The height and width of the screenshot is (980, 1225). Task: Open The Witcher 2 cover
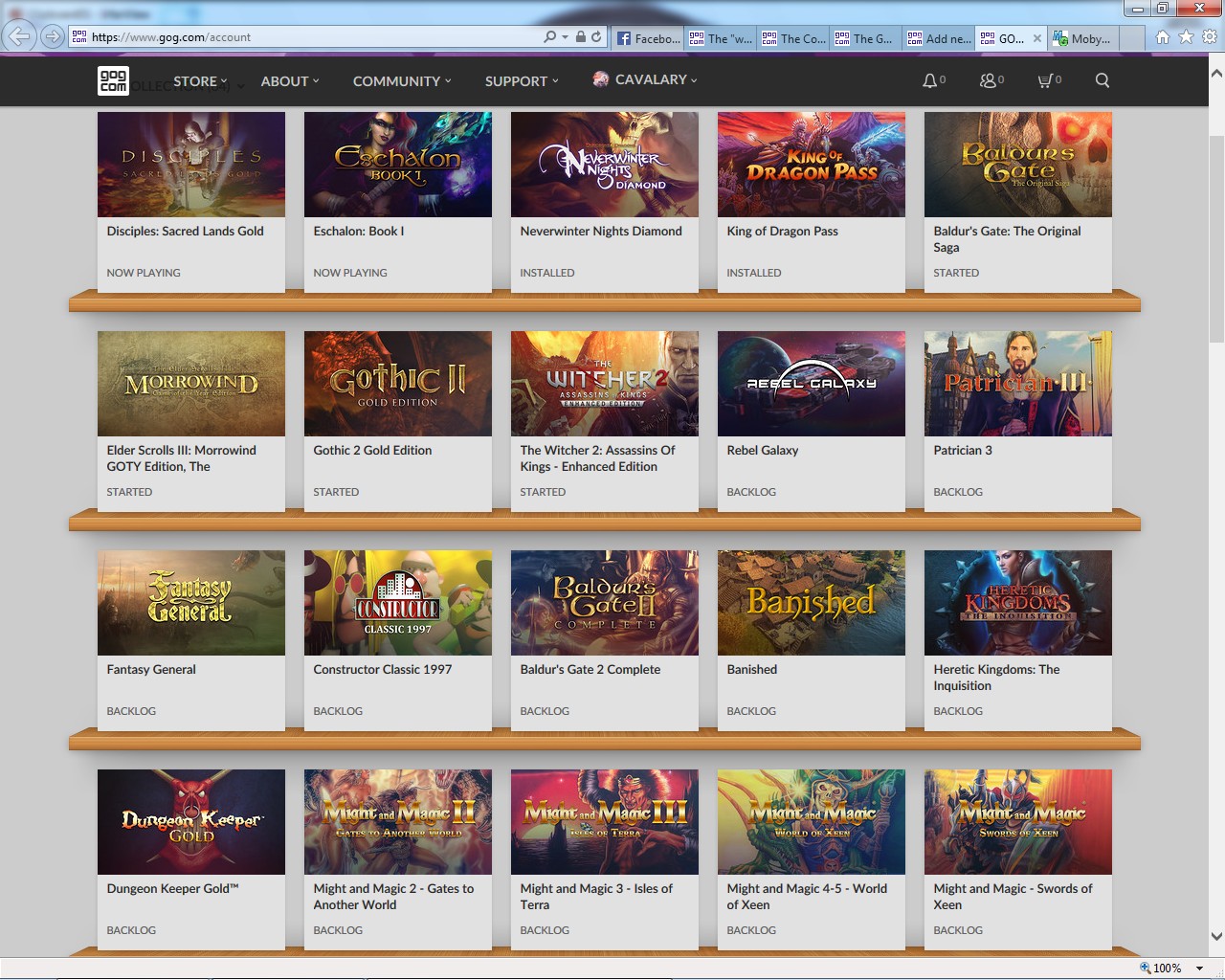(605, 384)
